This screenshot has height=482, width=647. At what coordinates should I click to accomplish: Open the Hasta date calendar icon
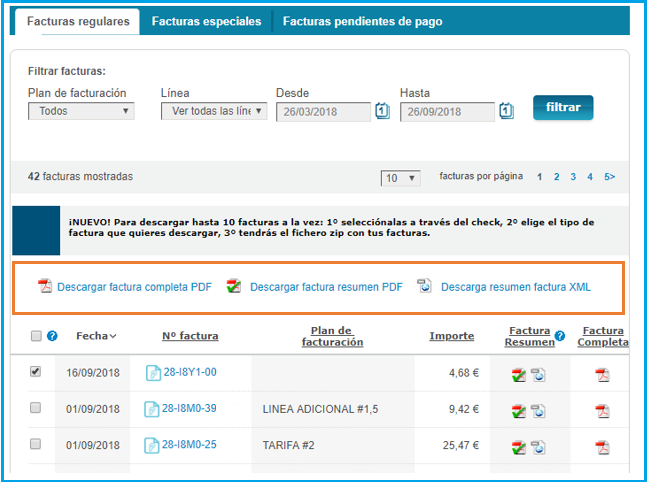[x=506, y=111]
